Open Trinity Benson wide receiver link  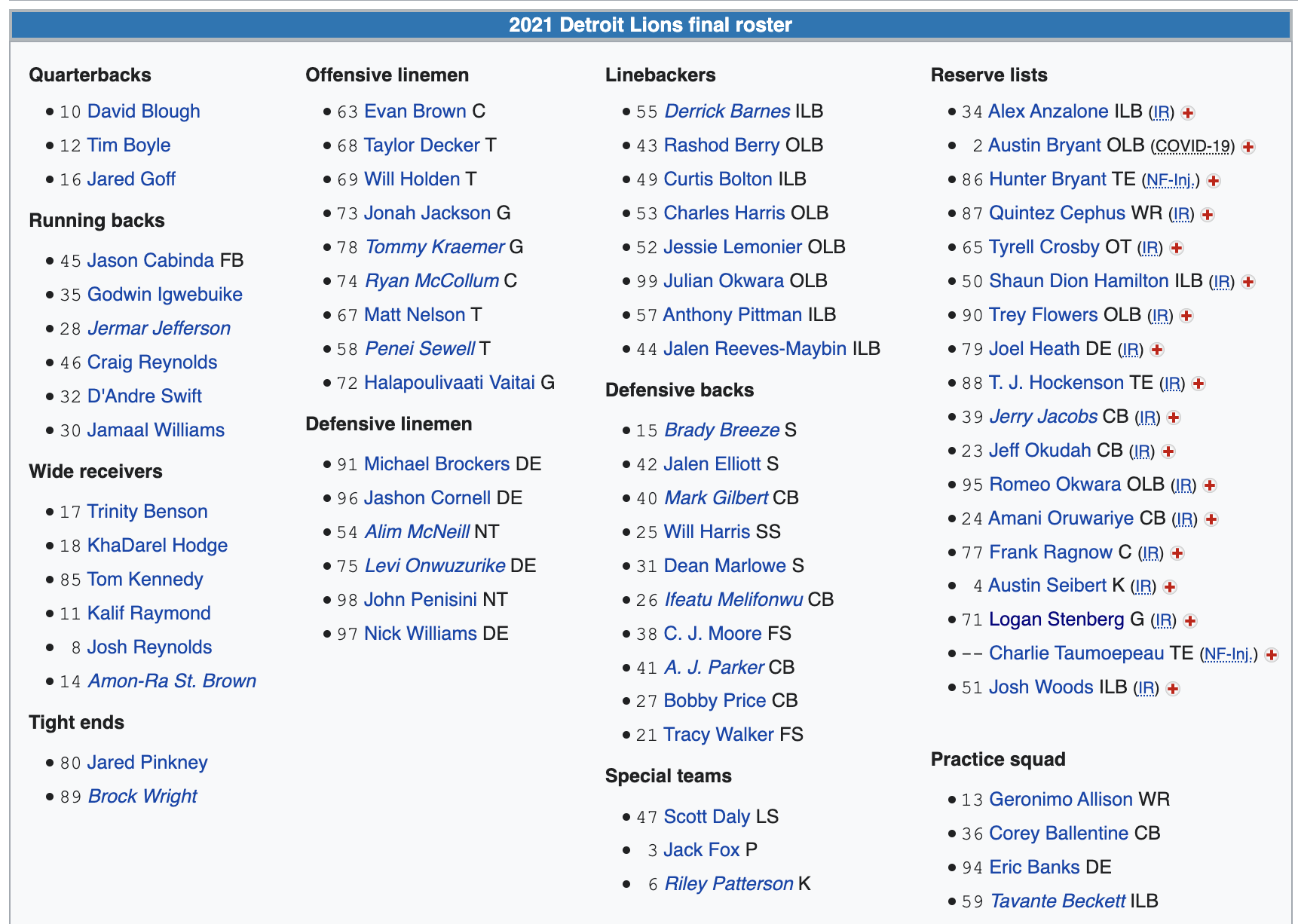[x=148, y=512]
